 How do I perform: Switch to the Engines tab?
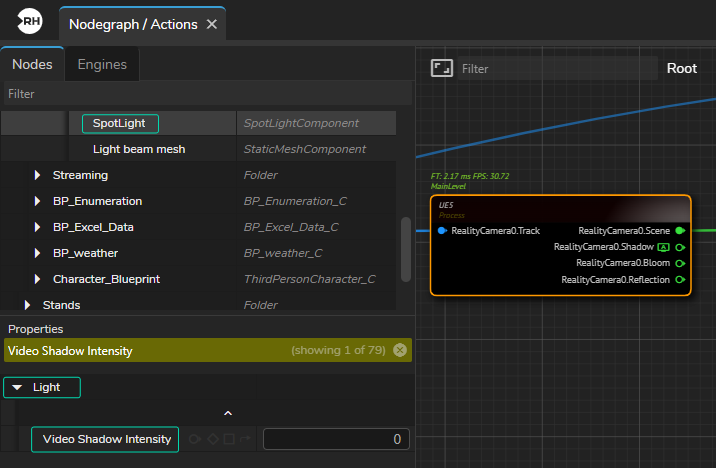[102, 64]
